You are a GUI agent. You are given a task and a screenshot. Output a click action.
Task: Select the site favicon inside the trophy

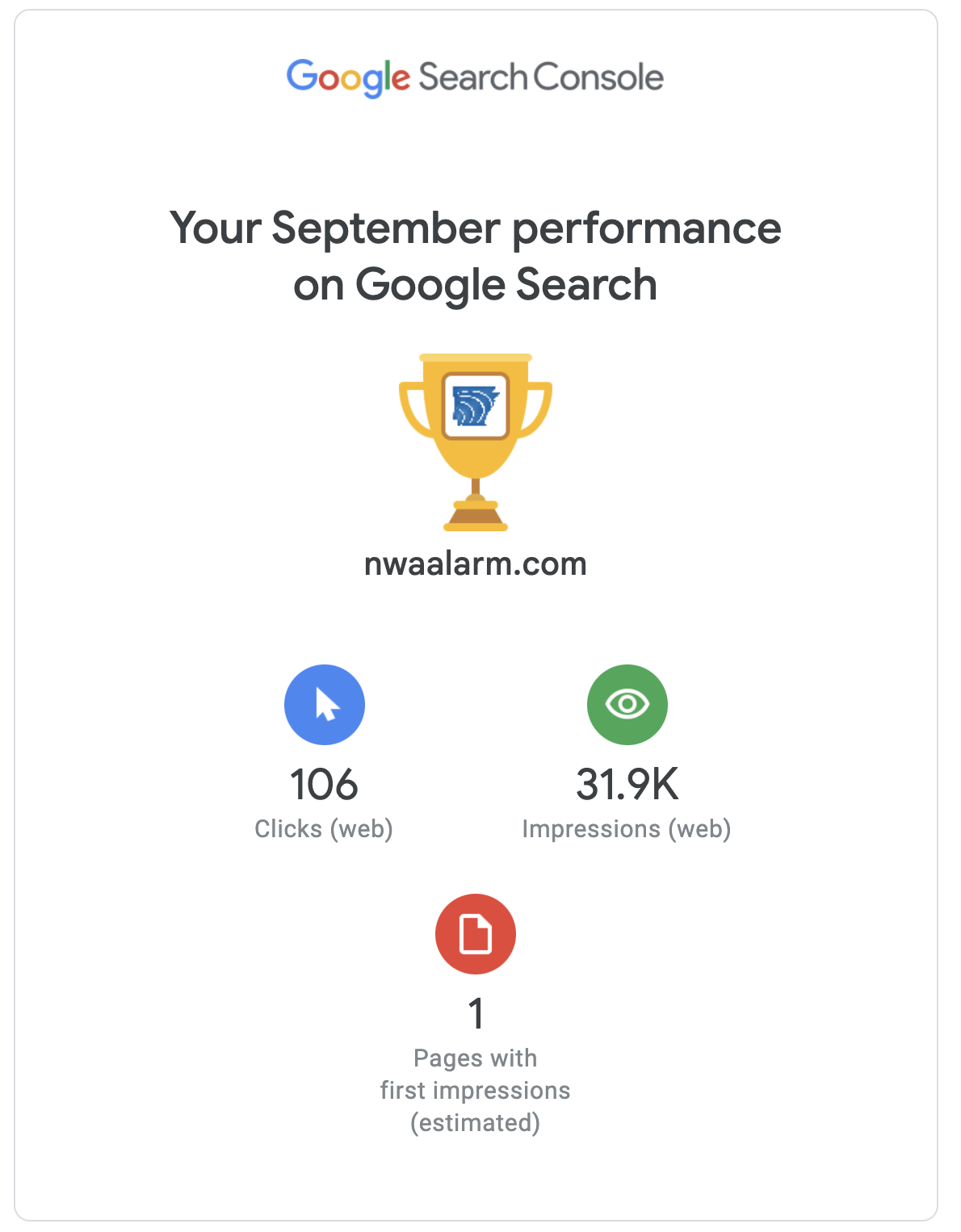click(x=476, y=405)
